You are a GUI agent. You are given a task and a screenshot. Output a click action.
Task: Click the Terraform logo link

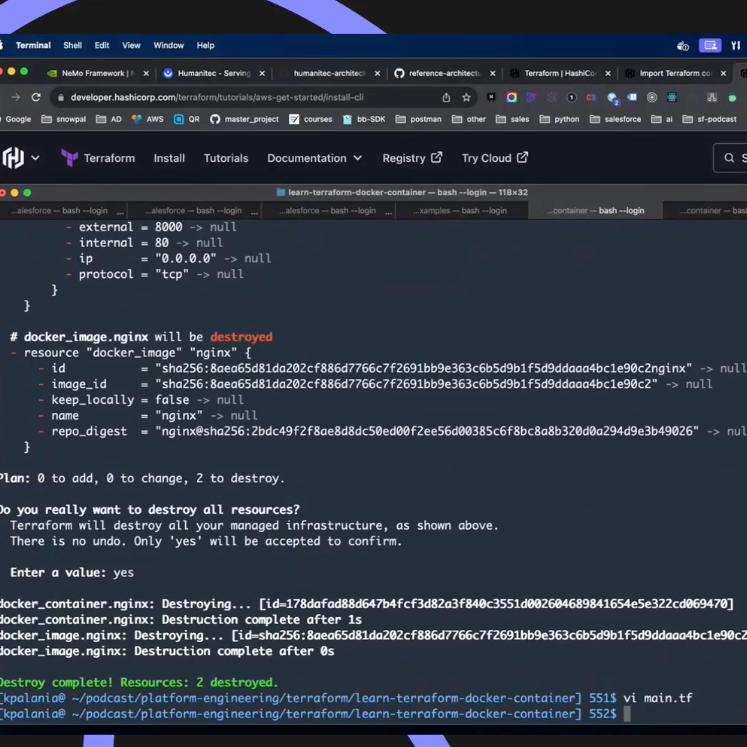[x=98, y=158]
